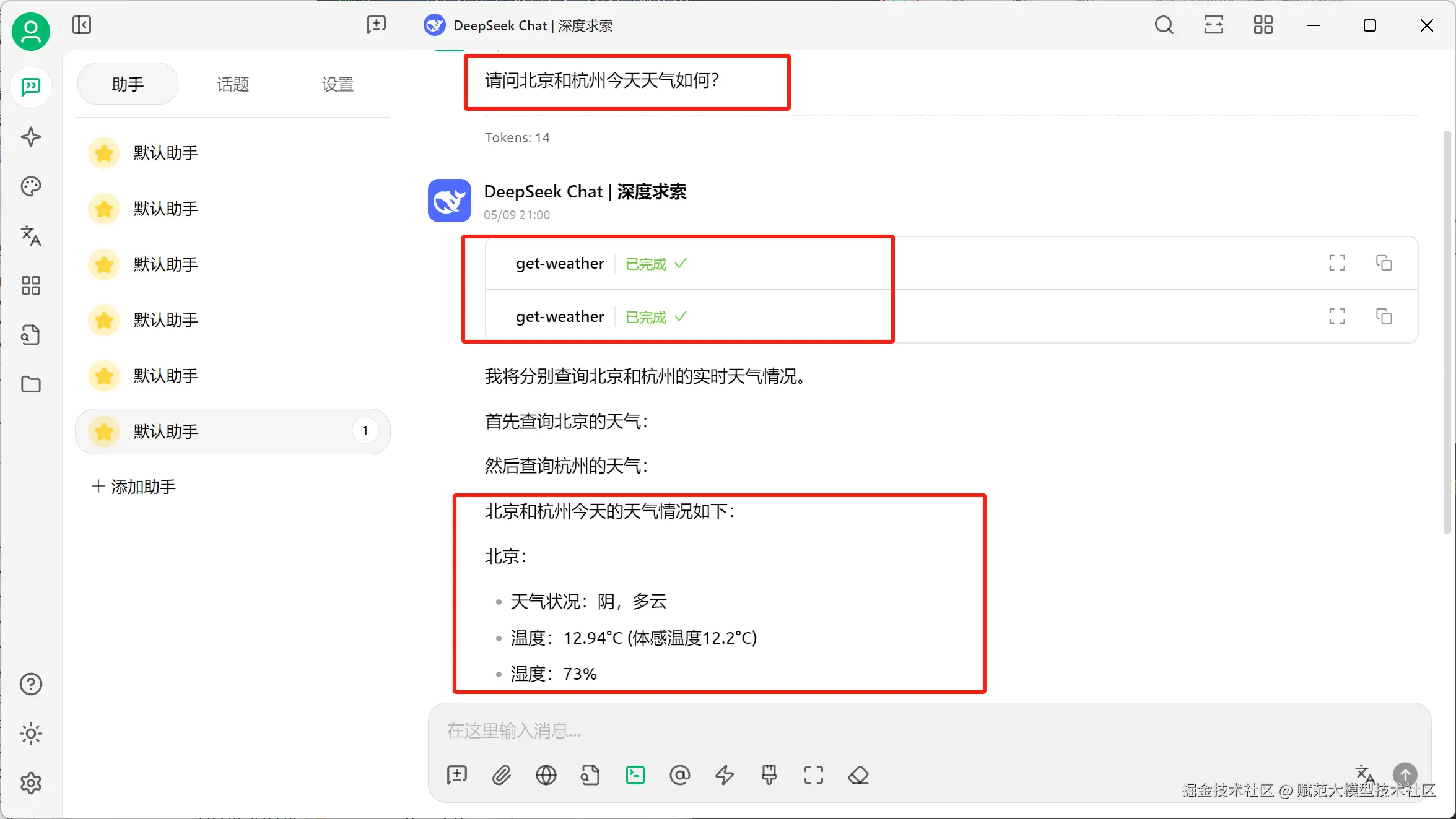Click the eraser clear-context icon
The width and height of the screenshot is (1456, 819).
(x=858, y=775)
